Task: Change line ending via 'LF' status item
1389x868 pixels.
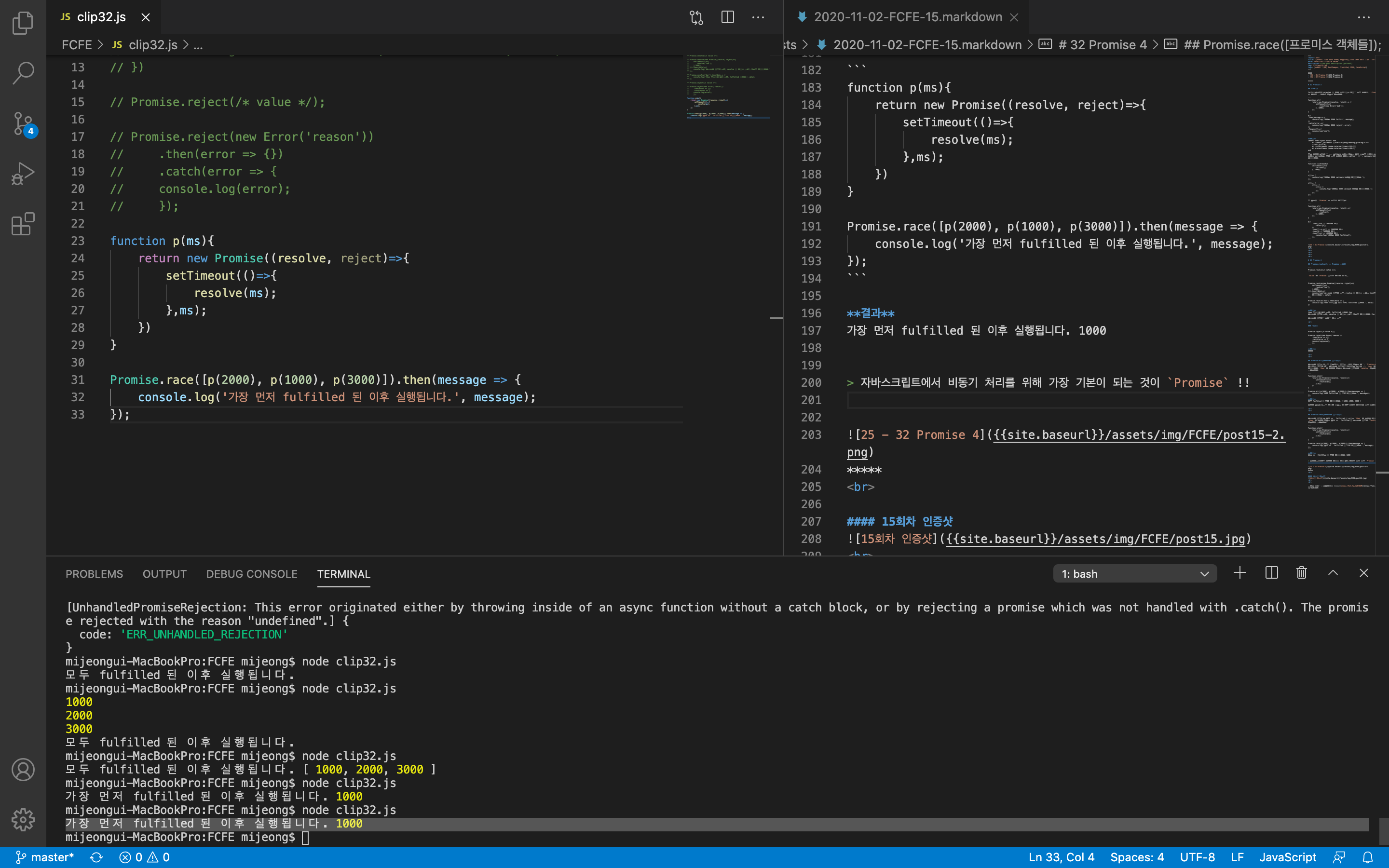Action: 1237,857
